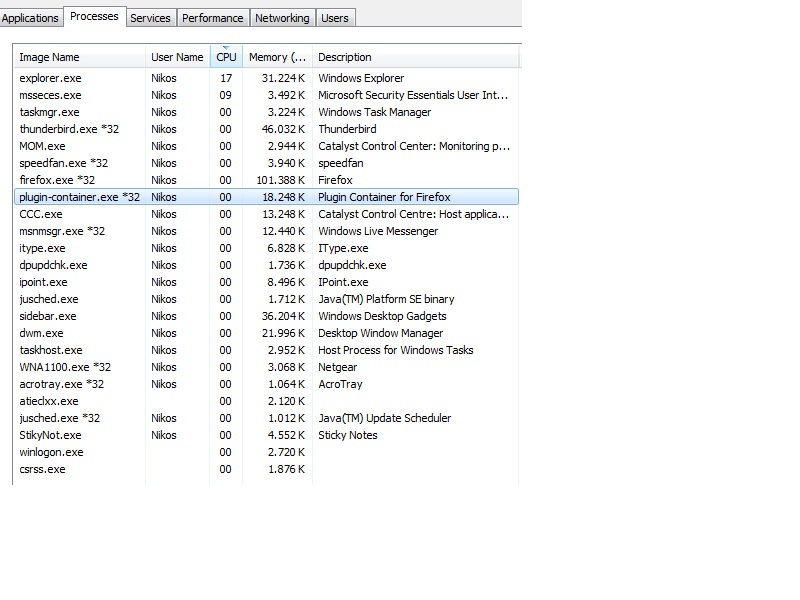
Task: Select jusched.exe *32 process
Action: [266, 418]
